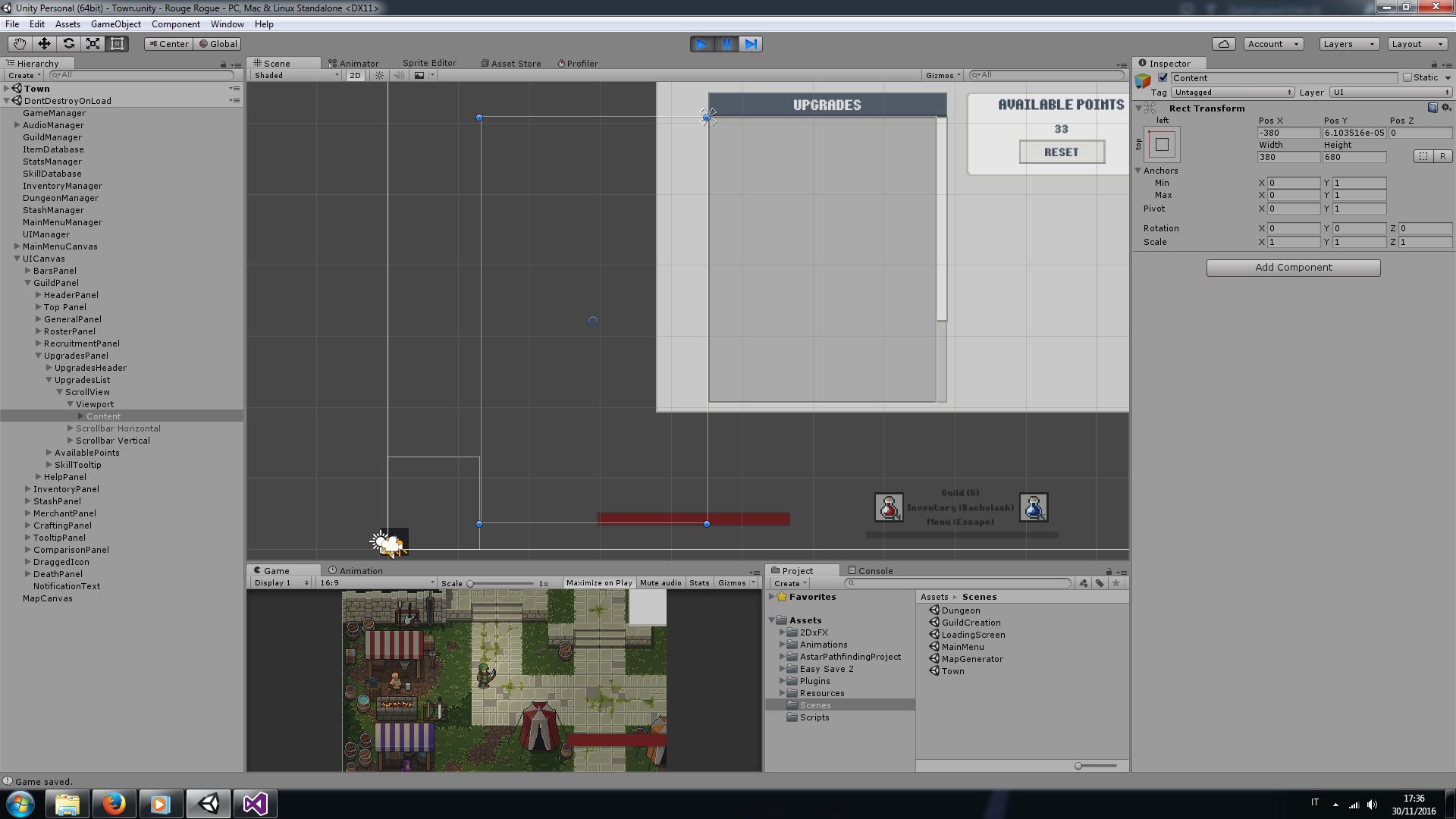Click the Add Component button
This screenshot has height=819, width=1456.
click(1293, 267)
